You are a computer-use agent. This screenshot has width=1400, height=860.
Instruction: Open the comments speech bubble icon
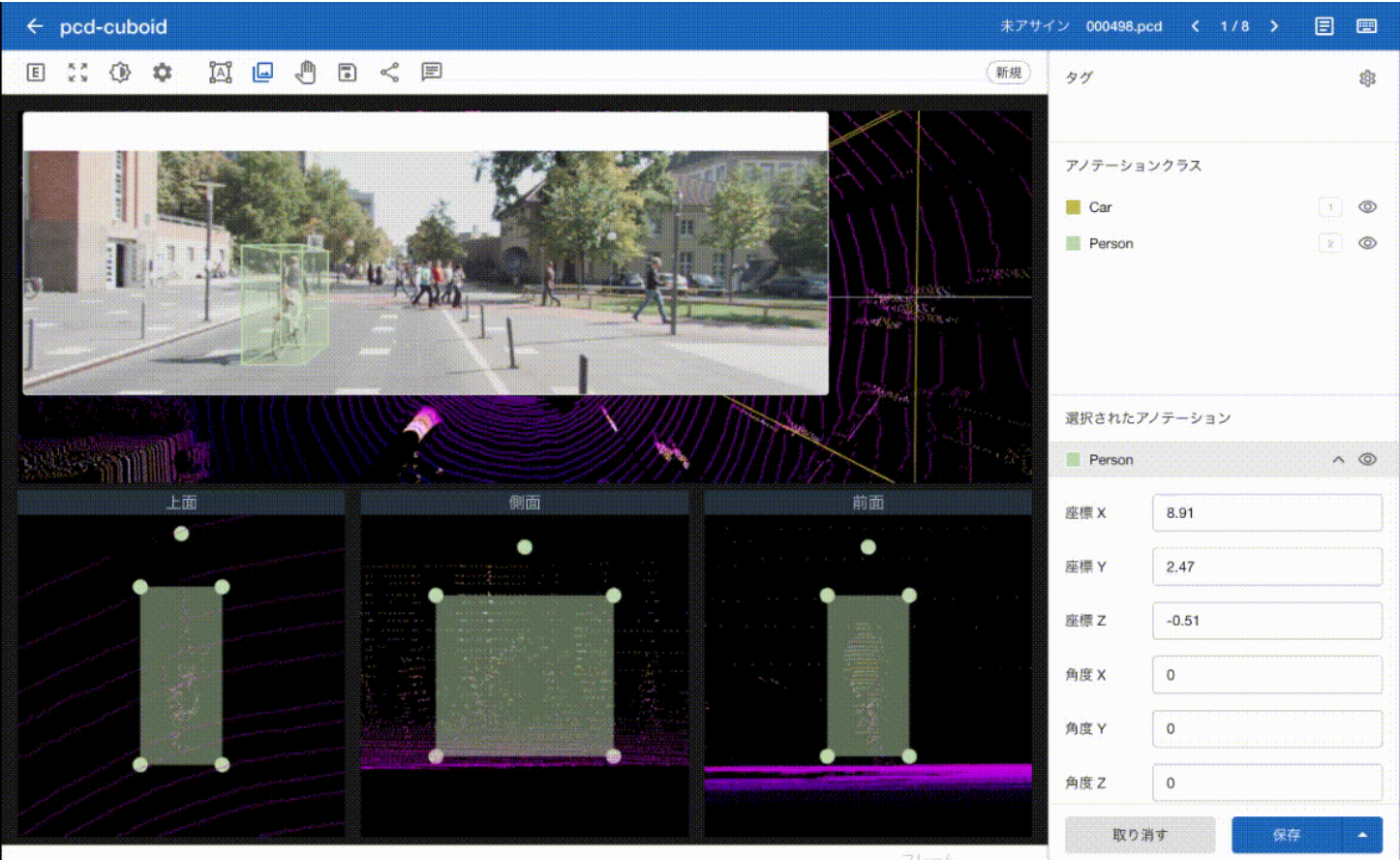pyautogui.click(x=432, y=73)
